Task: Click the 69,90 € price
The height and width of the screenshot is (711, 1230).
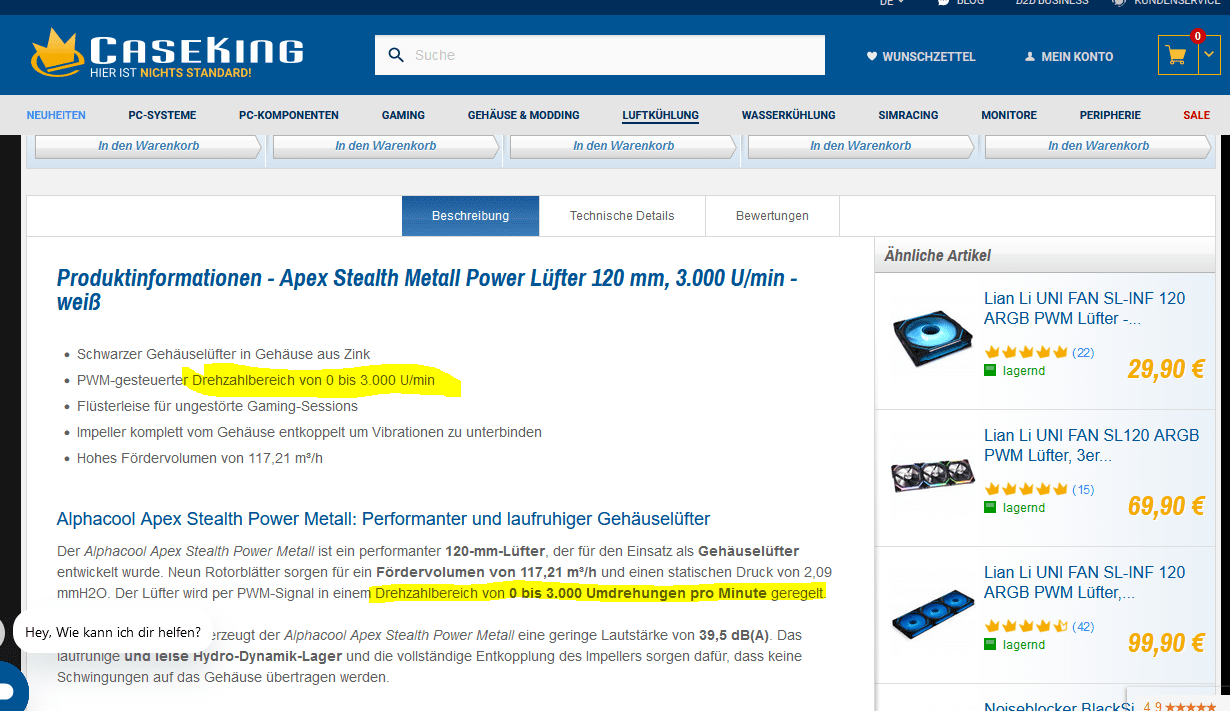Action: click(1166, 506)
